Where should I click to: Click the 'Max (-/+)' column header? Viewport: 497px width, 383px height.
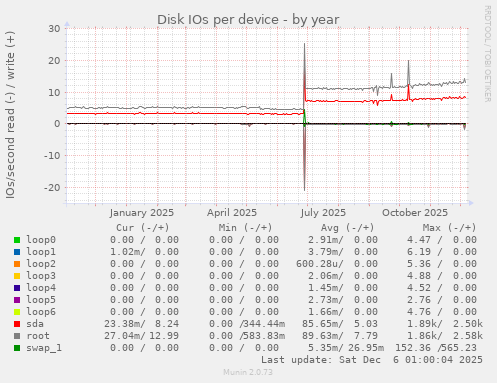point(449,228)
